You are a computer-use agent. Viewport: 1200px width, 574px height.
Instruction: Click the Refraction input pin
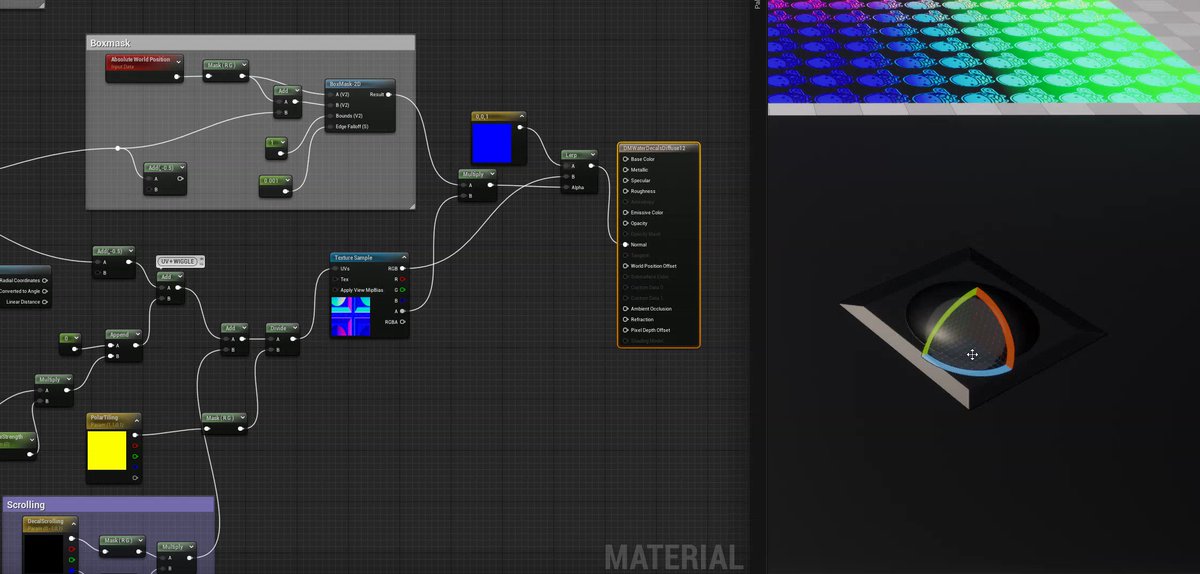click(x=626, y=319)
